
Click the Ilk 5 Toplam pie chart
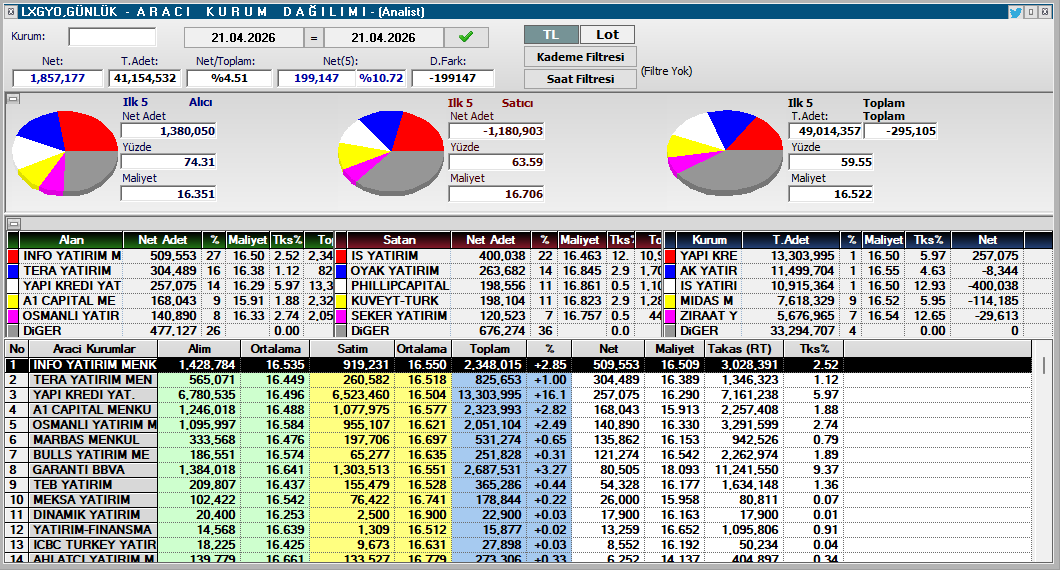click(725, 153)
